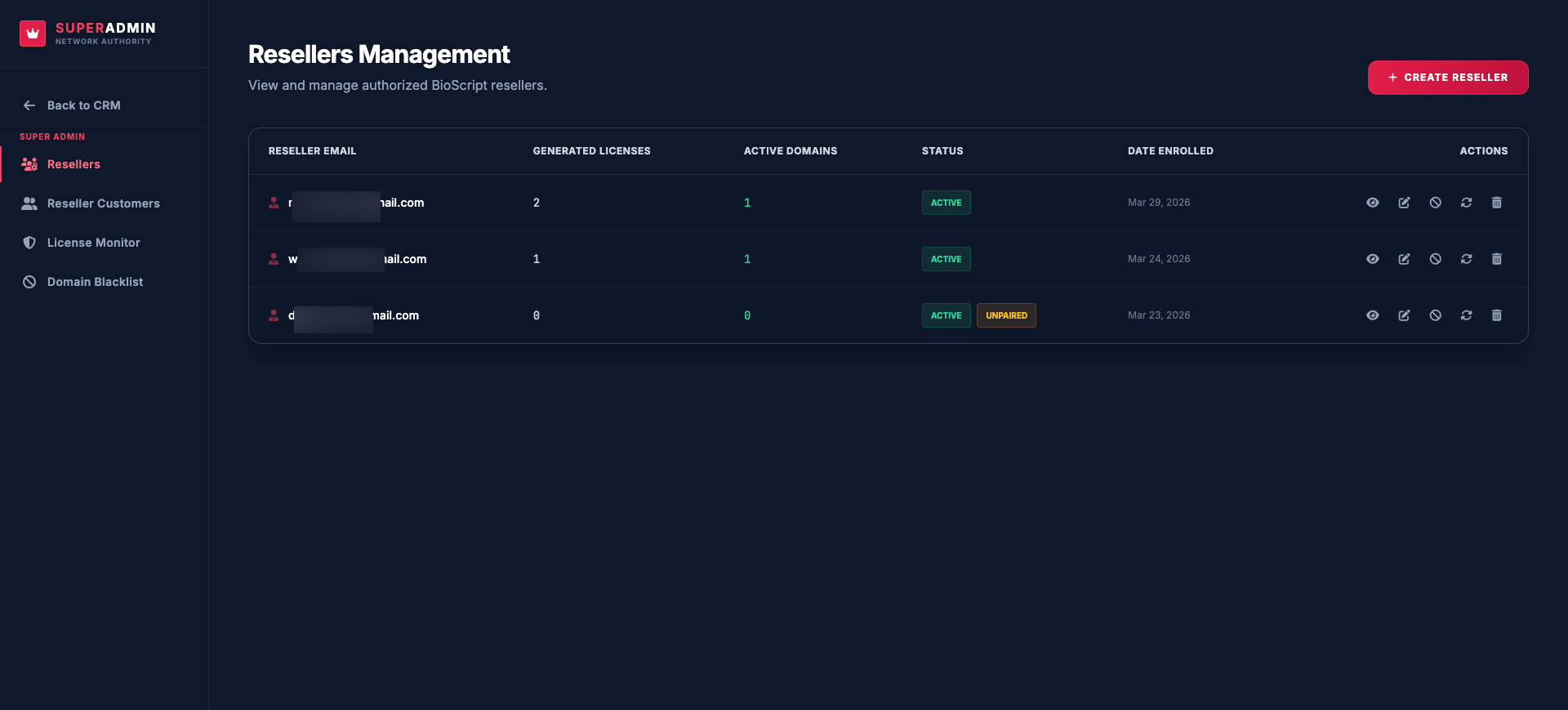Viewport: 1568px width, 710px height.
Task: Click the Status column header
Action: [x=942, y=151]
